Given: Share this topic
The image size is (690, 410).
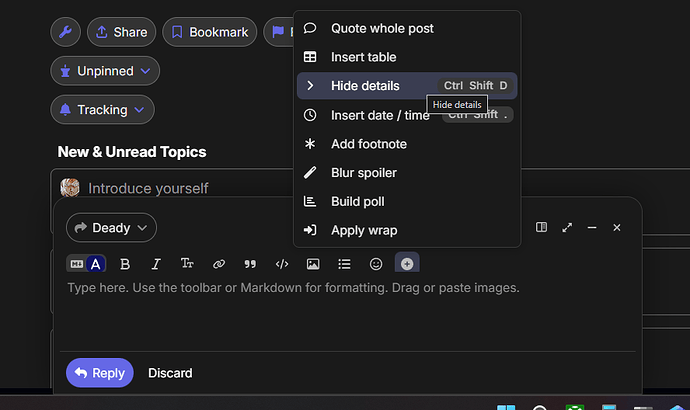Looking at the screenshot, I should (121, 32).
